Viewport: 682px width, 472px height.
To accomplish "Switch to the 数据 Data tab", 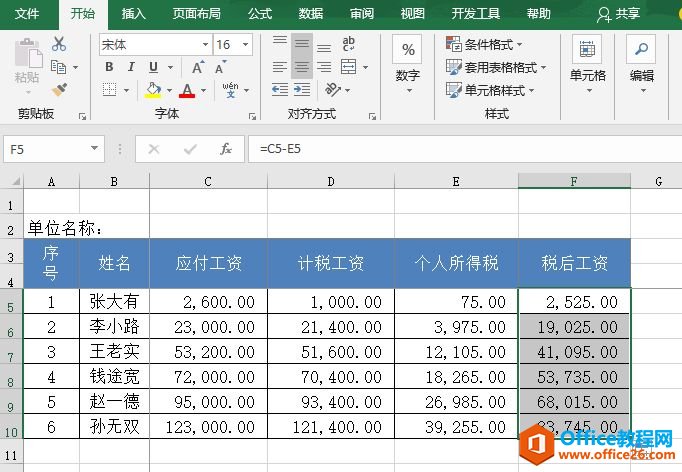I will 311,14.
